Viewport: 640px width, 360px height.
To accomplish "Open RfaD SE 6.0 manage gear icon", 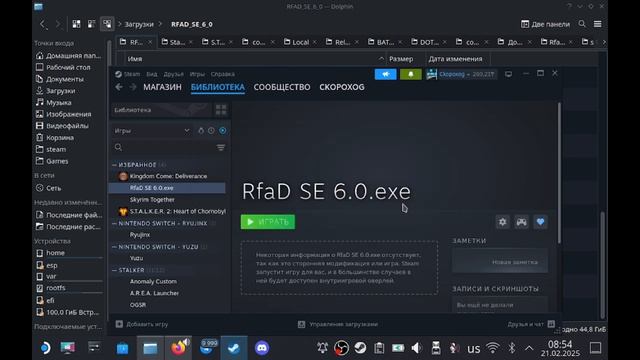I will (x=502, y=222).
